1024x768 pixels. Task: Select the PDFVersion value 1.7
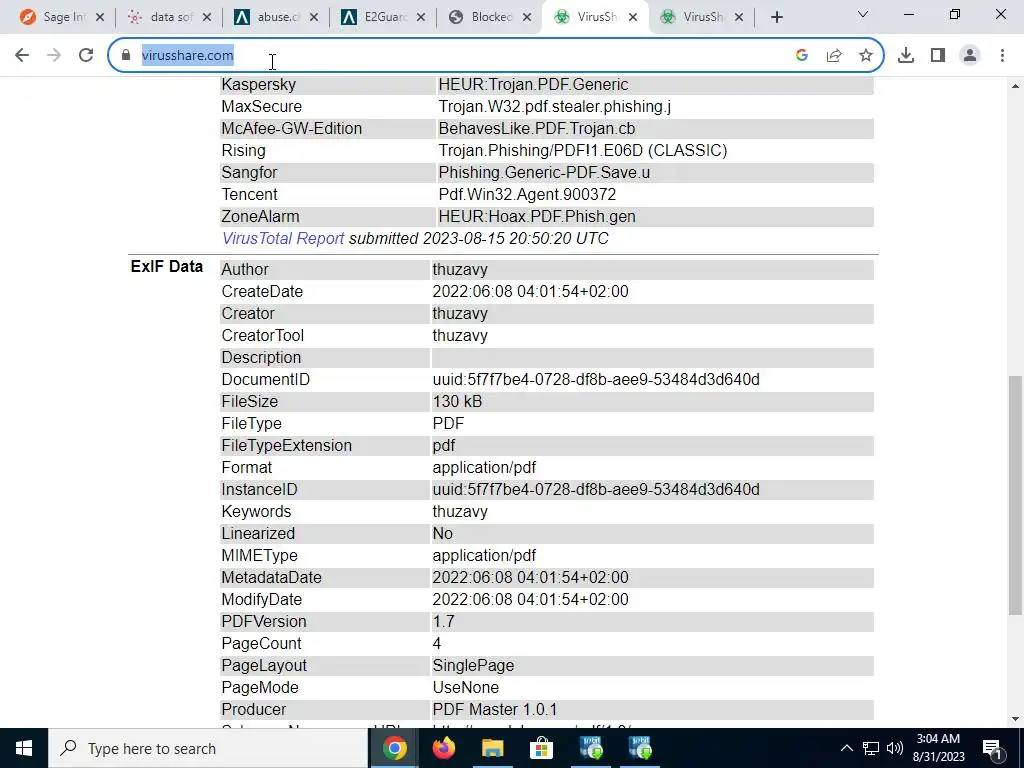(x=443, y=622)
